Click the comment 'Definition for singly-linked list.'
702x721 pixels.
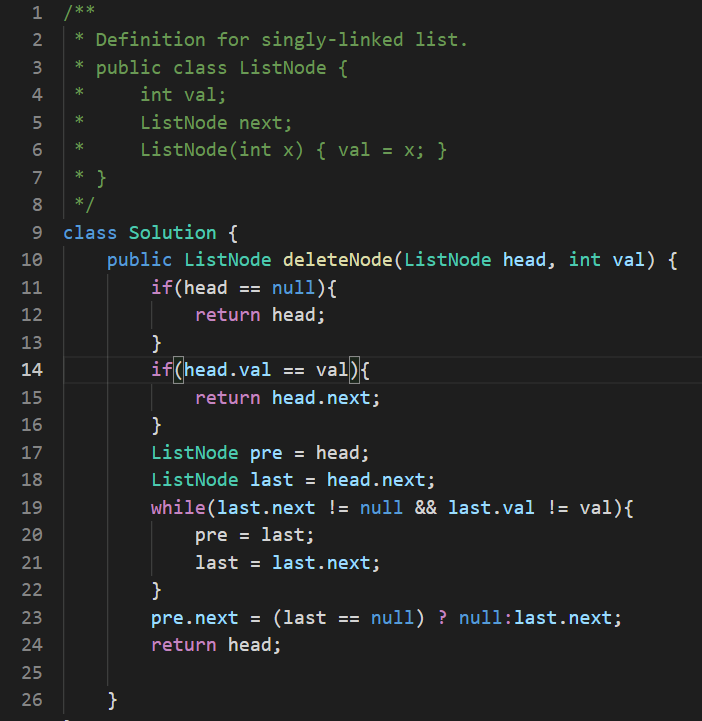(281, 40)
